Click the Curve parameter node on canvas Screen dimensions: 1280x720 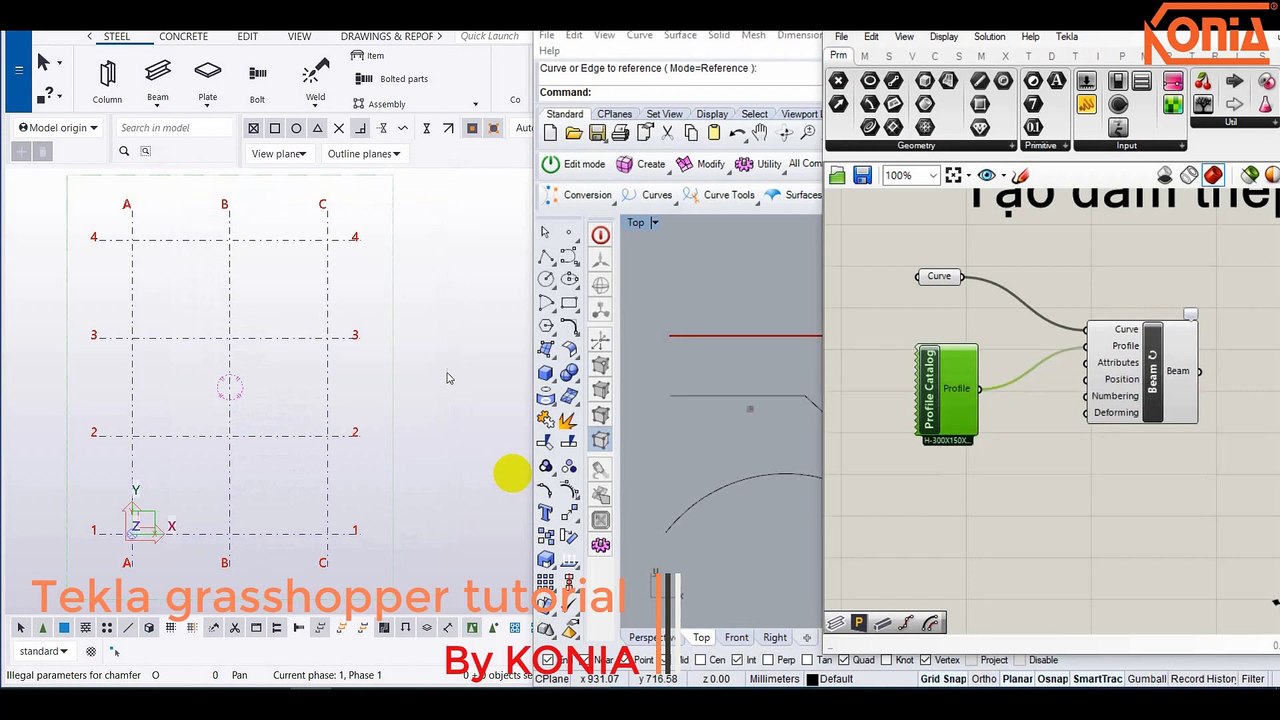(939, 276)
